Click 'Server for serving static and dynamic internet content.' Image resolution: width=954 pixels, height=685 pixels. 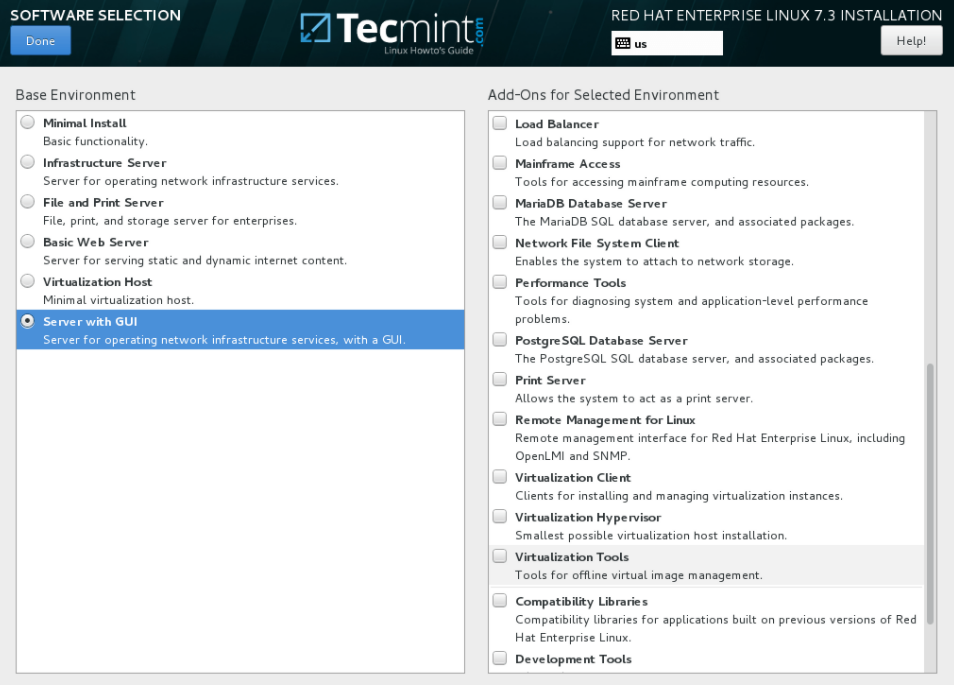(x=195, y=260)
